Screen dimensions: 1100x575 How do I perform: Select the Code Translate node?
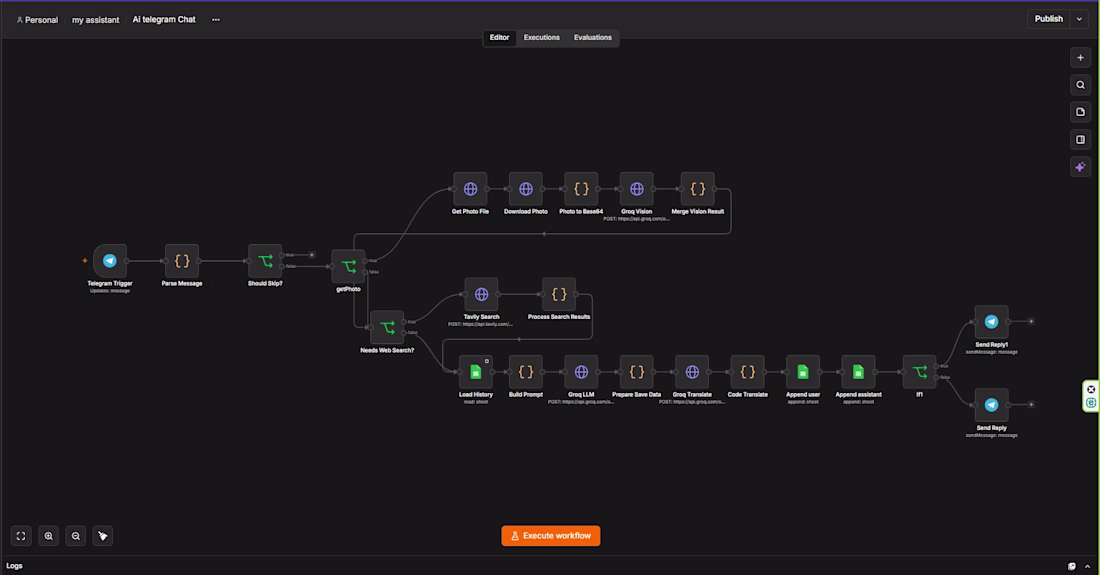click(x=747, y=372)
